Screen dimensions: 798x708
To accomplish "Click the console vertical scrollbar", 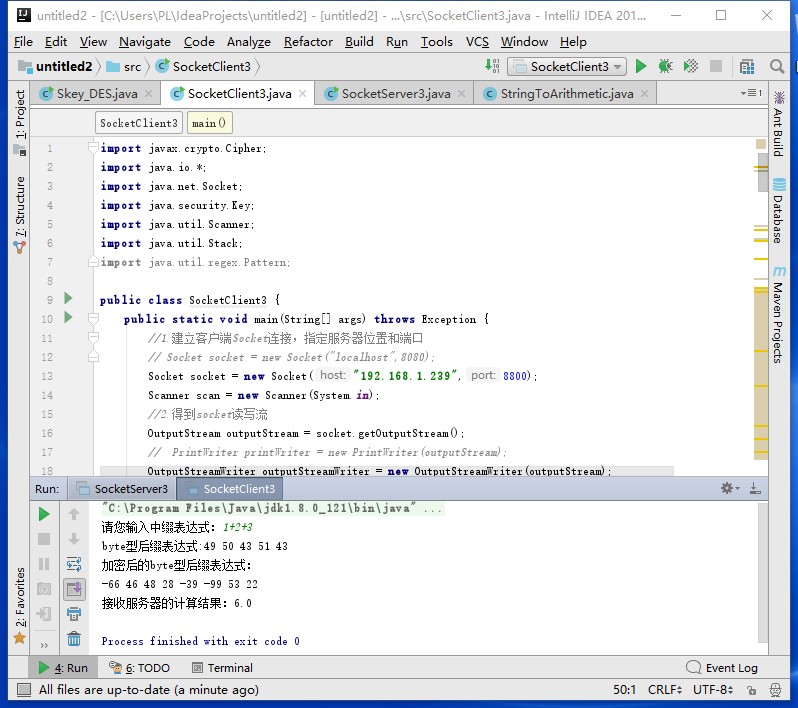I will coord(762,573).
